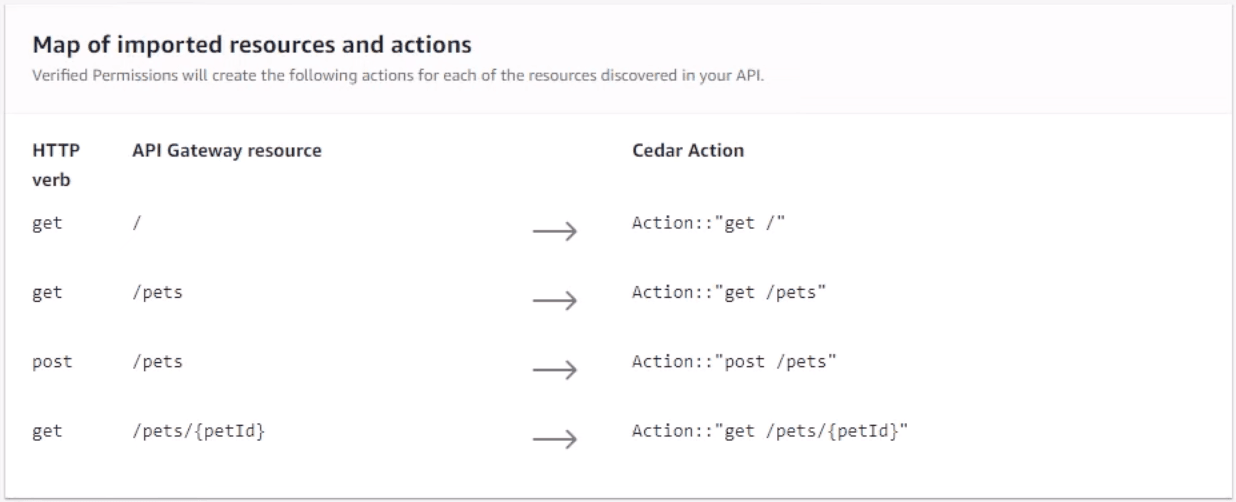Click the arrow beside the /pets/{petId} resource
The height and width of the screenshot is (502, 1236).
555,439
